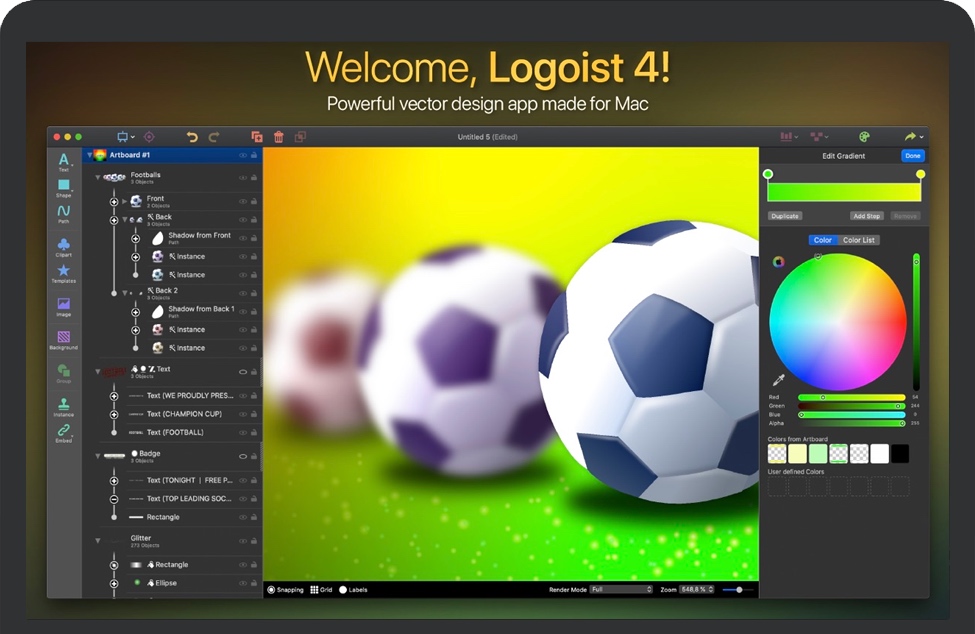
Task: Click the zoom slider in the status bar
Action: coord(738,590)
